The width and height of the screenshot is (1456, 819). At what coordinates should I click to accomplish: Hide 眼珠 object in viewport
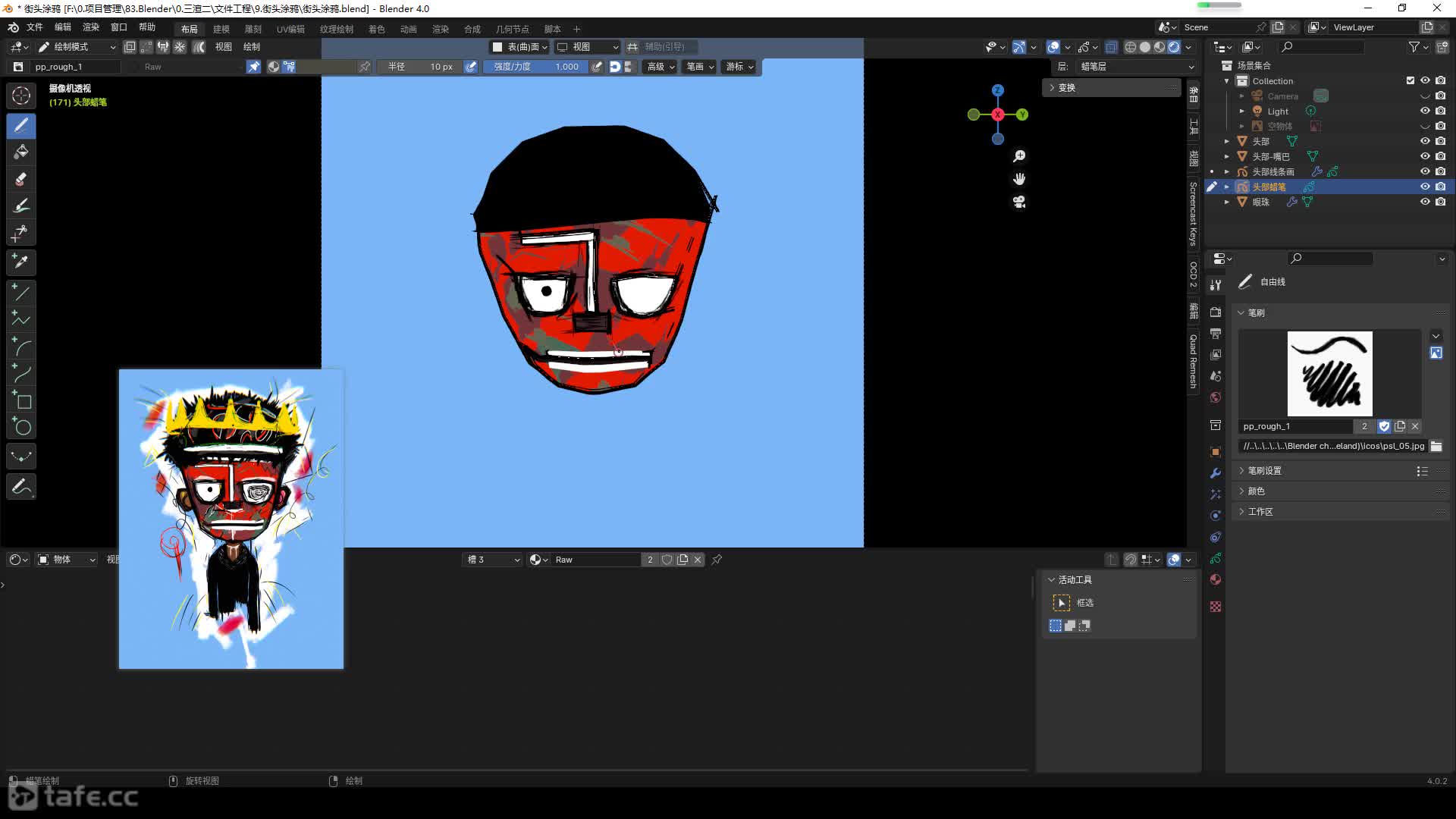click(x=1425, y=202)
